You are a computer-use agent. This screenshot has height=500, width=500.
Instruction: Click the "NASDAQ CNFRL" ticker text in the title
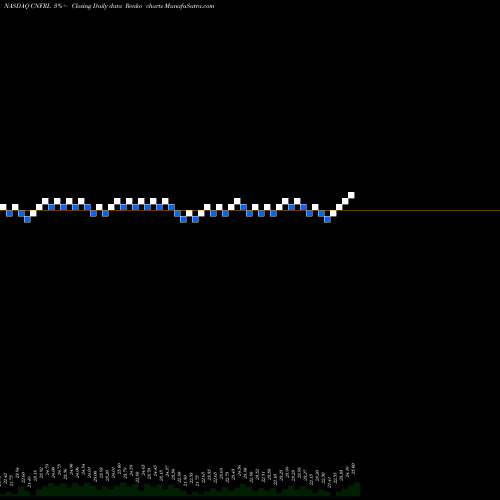27,6
